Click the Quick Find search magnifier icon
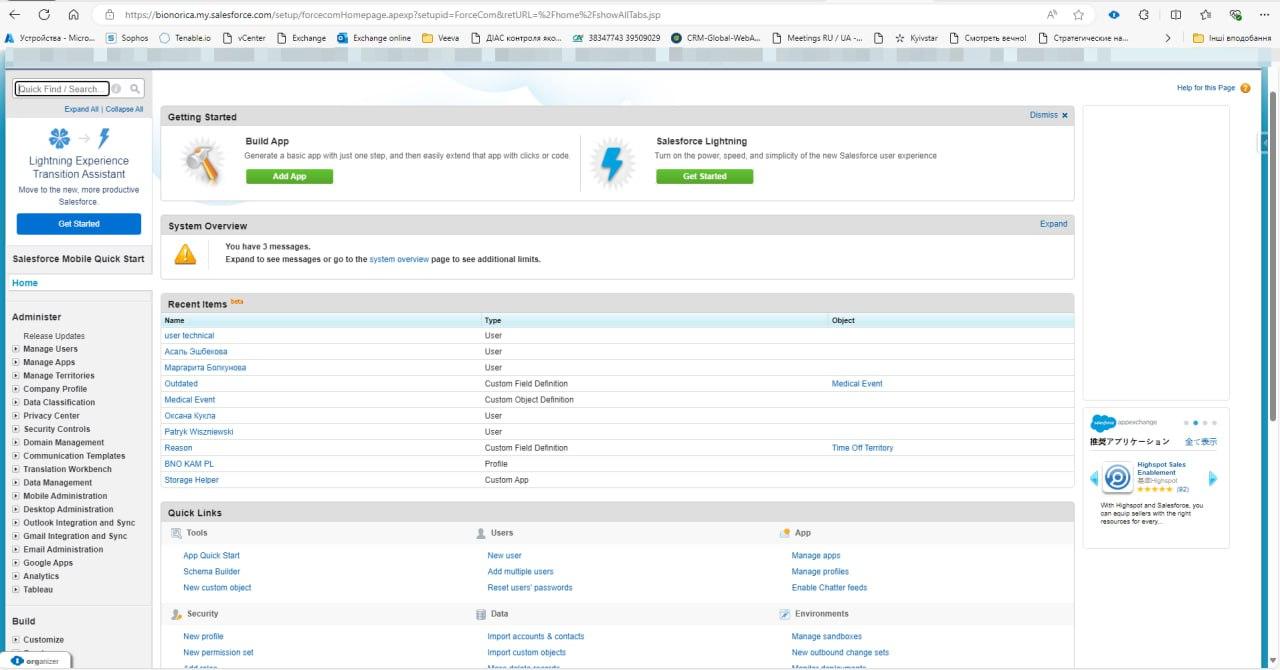 [x=135, y=89]
